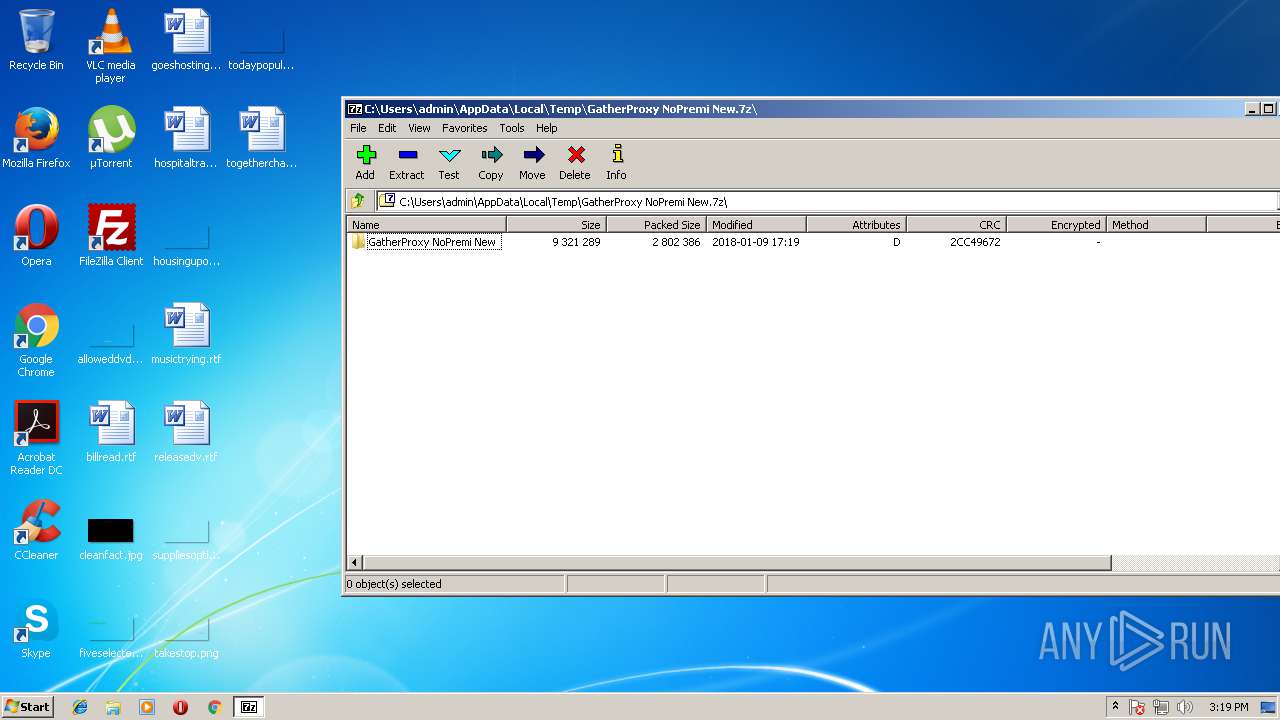Click the network tray icon
Image resolution: width=1280 pixels, height=720 pixels.
(x=1161, y=707)
